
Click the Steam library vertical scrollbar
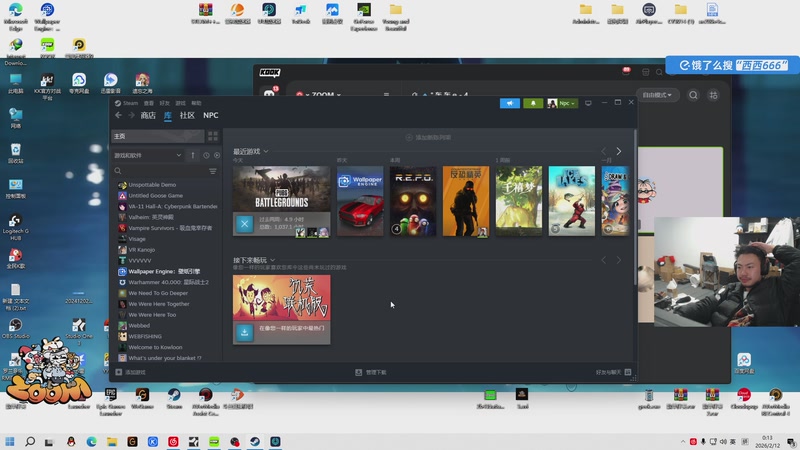(x=635, y=207)
